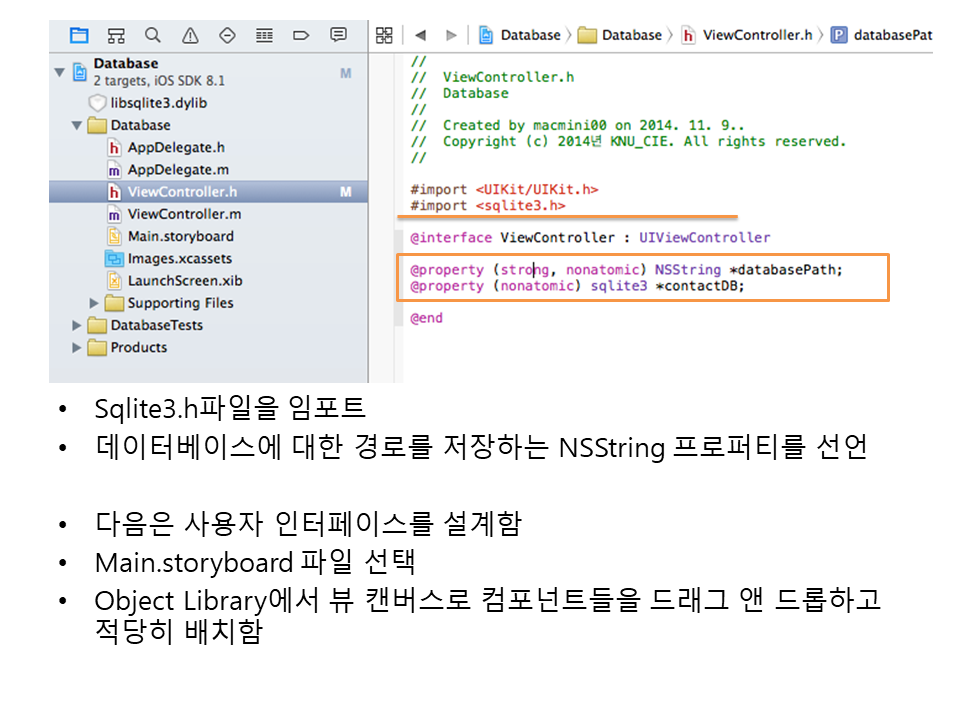960x720 pixels.
Task: Select the Symbol navigator icon
Action: point(115,35)
